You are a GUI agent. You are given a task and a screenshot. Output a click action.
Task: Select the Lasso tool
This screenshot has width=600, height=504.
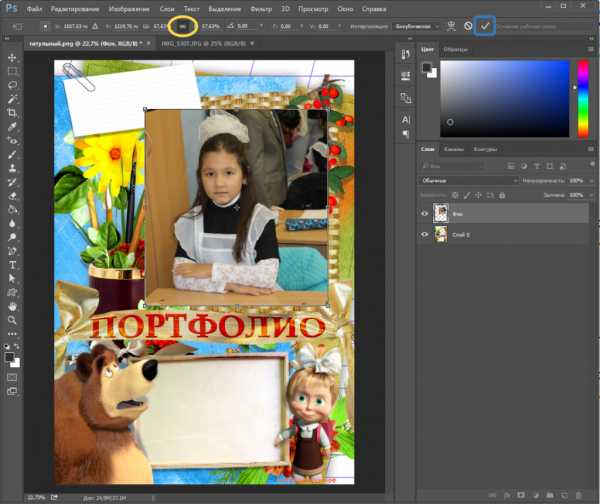coord(12,85)
